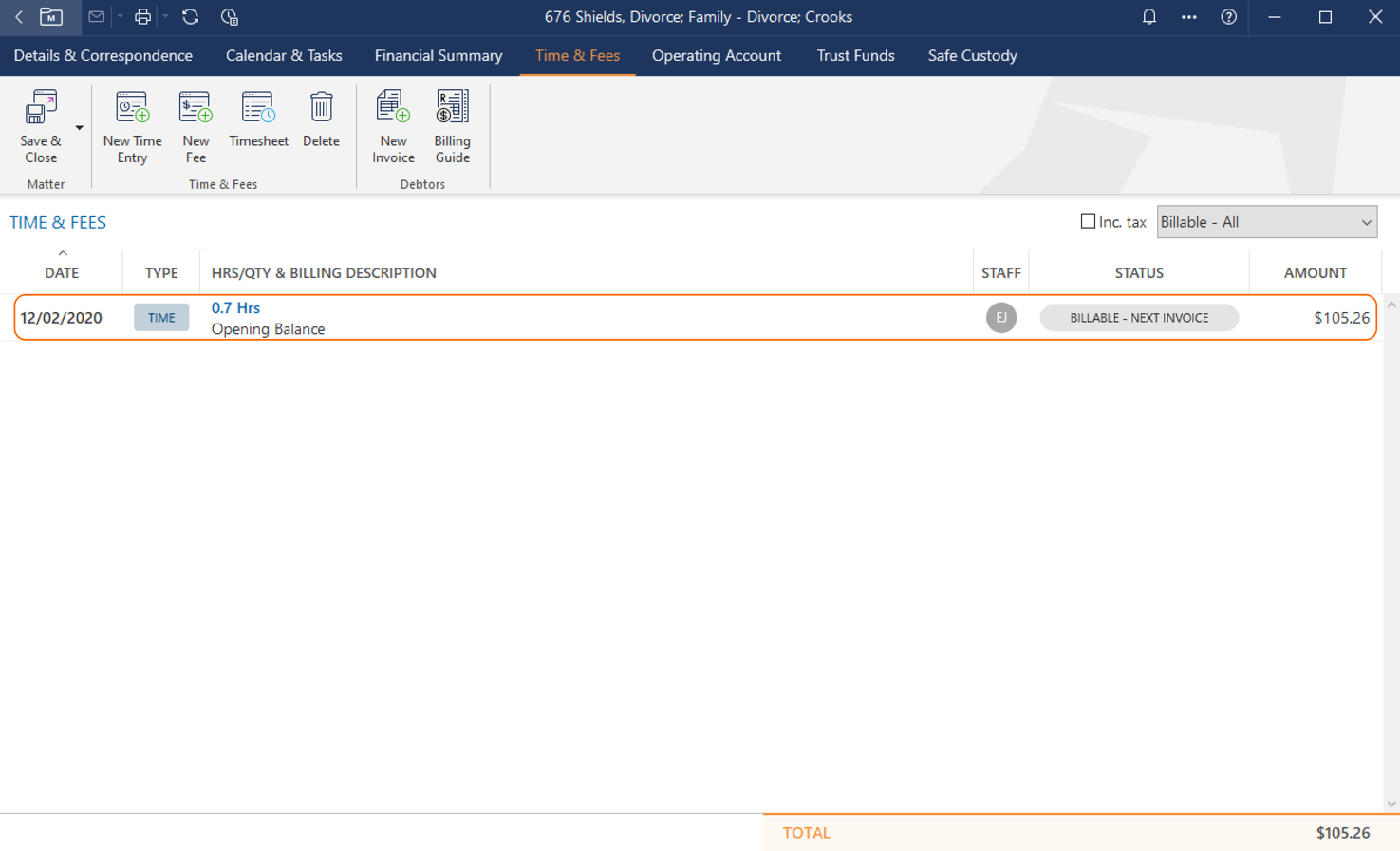Open the Timesheet tool

pos(258,108)
